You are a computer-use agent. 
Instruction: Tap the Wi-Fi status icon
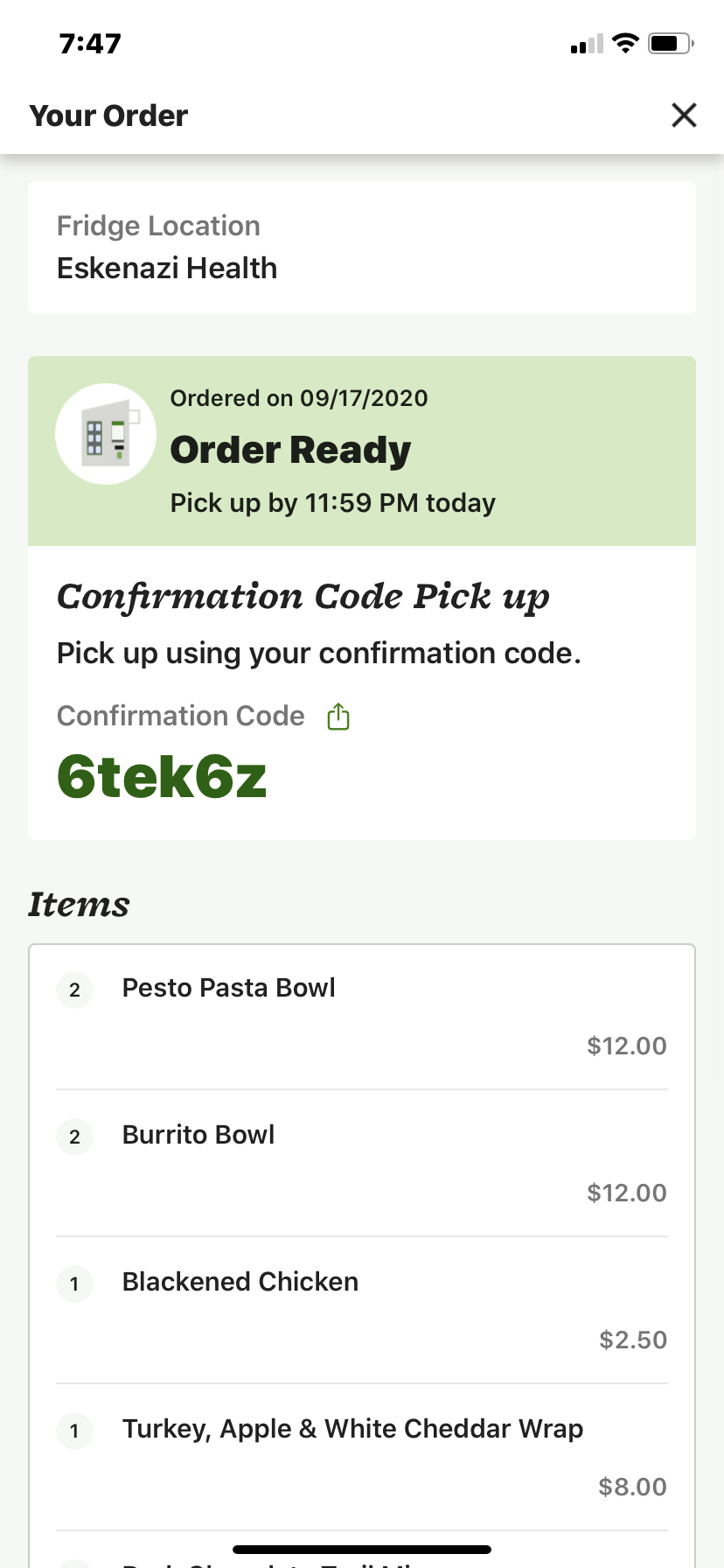tap(625, 43)
